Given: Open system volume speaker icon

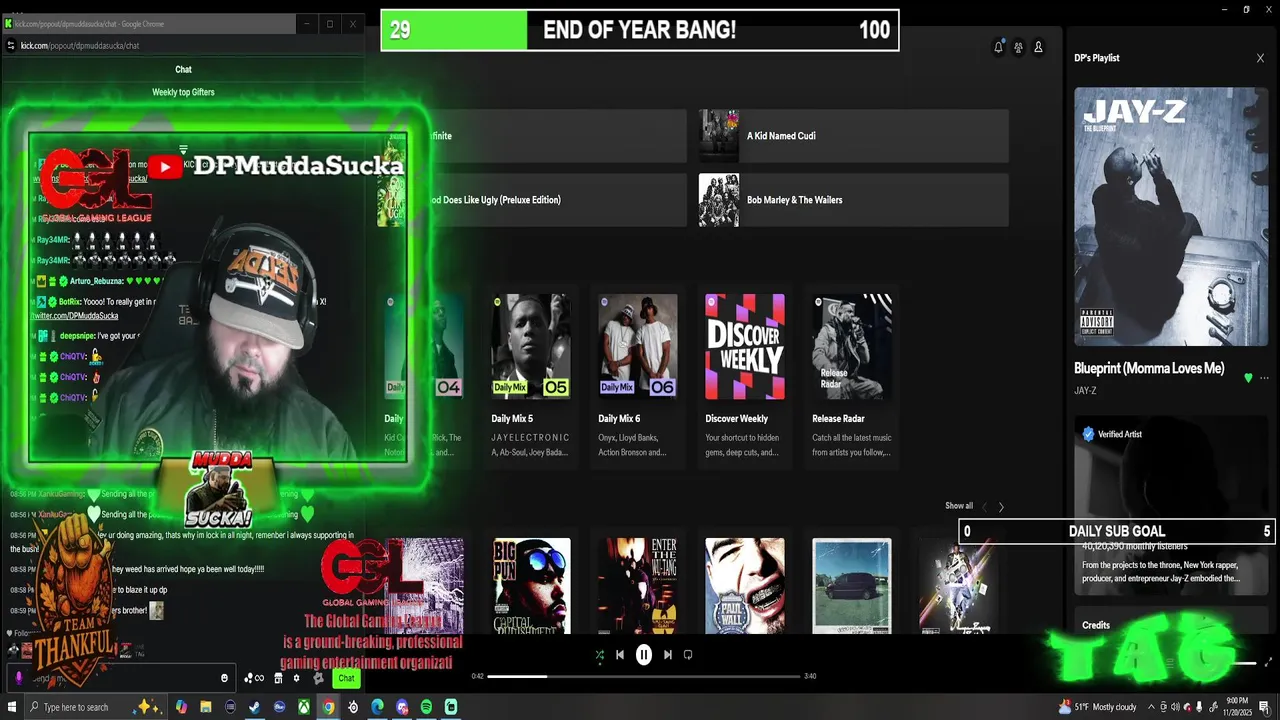Looking at the screenshot, I should coord(1175,707).
